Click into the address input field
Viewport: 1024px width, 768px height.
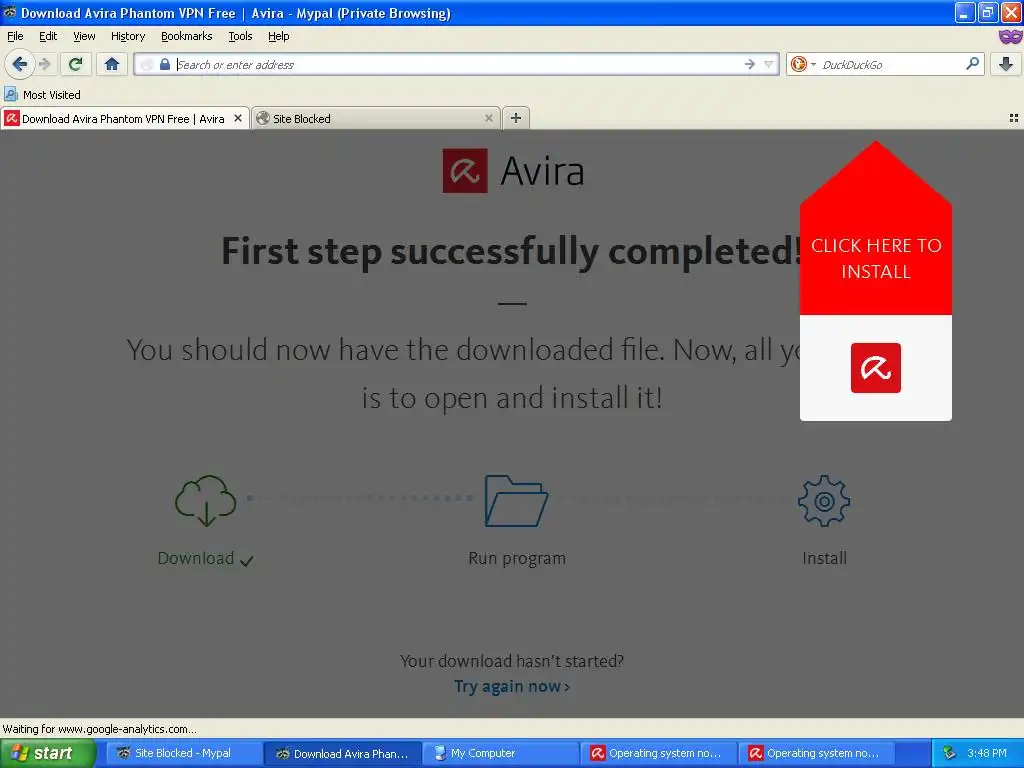[x=457, y=64]
